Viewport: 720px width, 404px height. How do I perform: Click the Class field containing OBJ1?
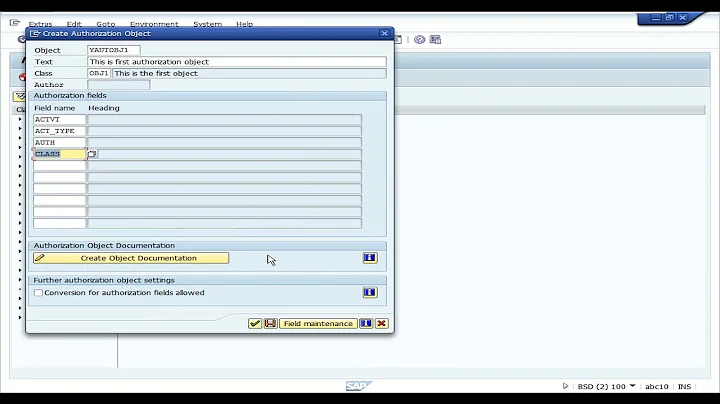(99, 73)
